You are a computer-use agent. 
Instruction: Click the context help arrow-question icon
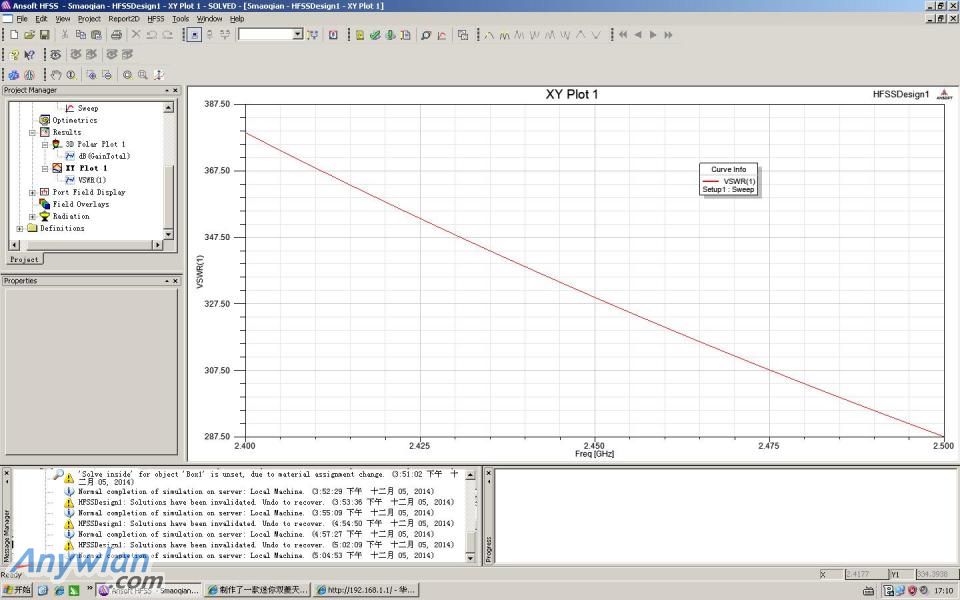tap(29, 54)
